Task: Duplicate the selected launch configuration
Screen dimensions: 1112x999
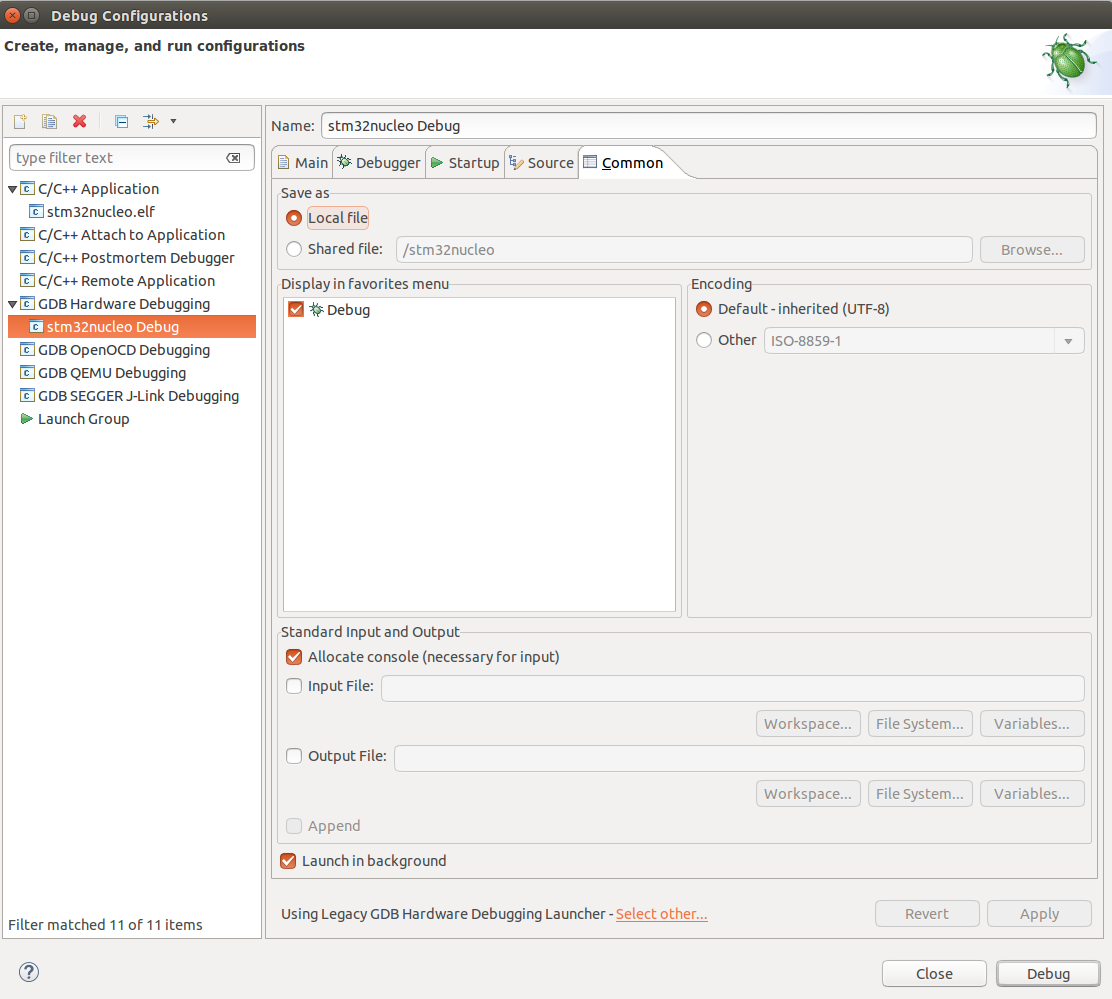Action: tap(48, 121)
